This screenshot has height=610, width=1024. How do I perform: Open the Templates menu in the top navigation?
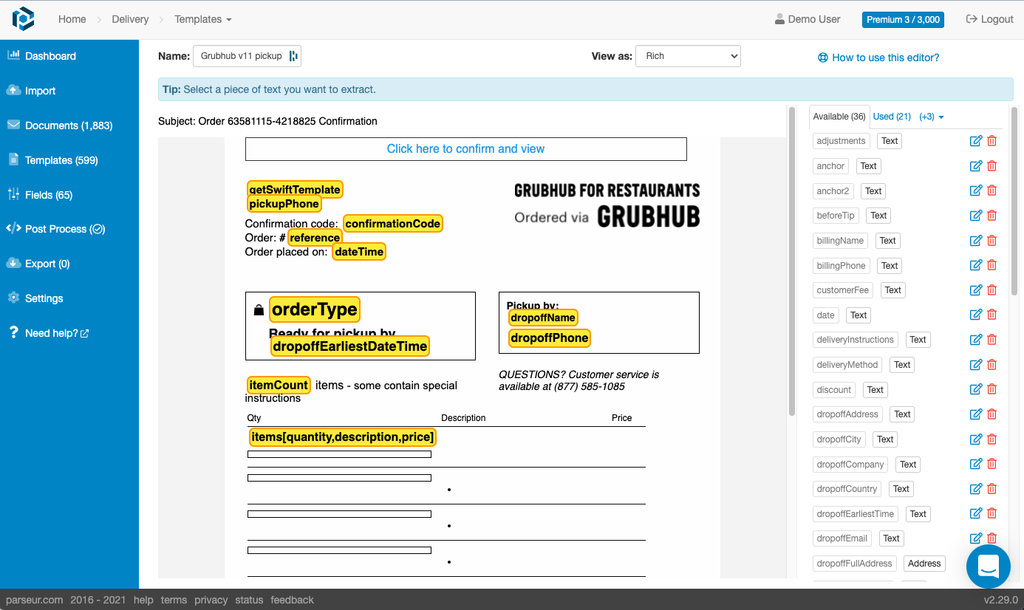(202, 18)
